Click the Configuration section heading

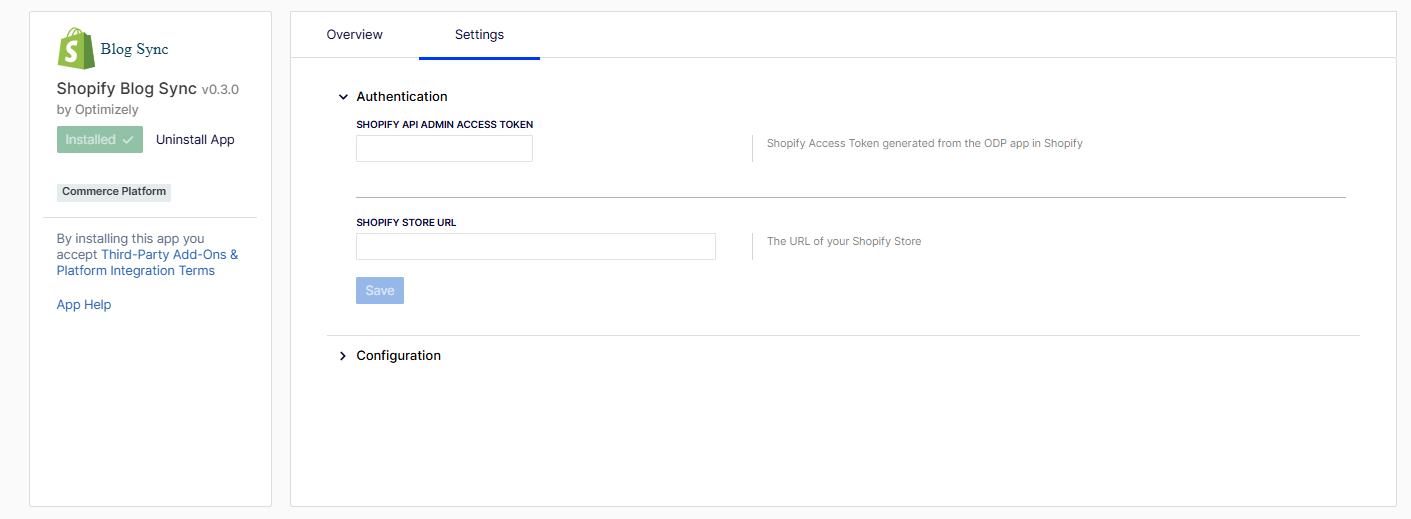(398, 356)
